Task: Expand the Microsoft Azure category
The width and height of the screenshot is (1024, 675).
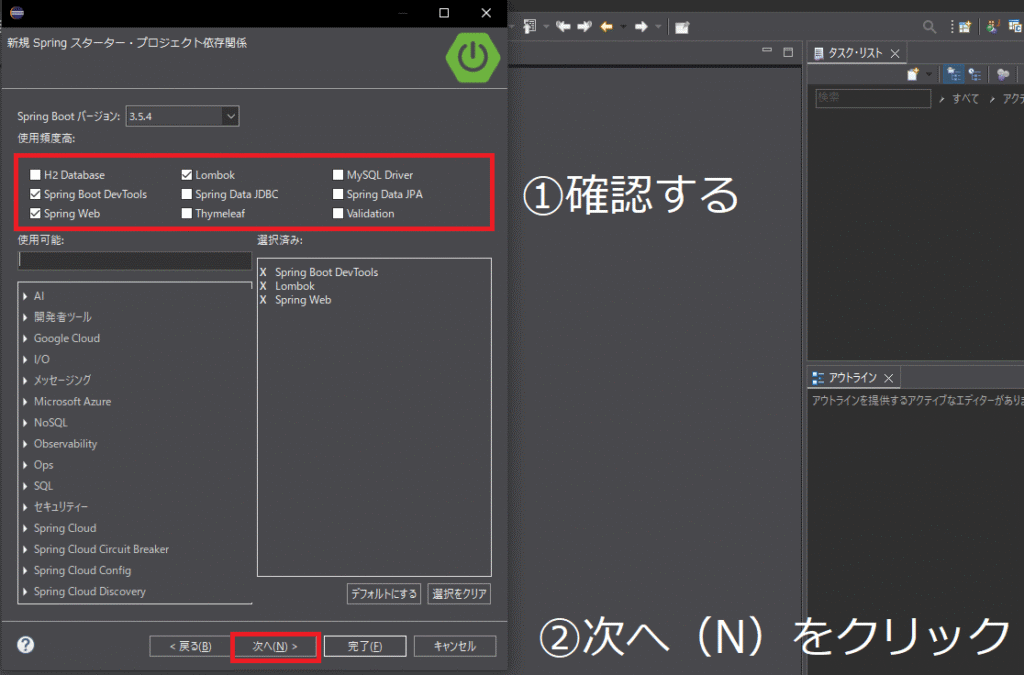Action: [x=25, y=401]
